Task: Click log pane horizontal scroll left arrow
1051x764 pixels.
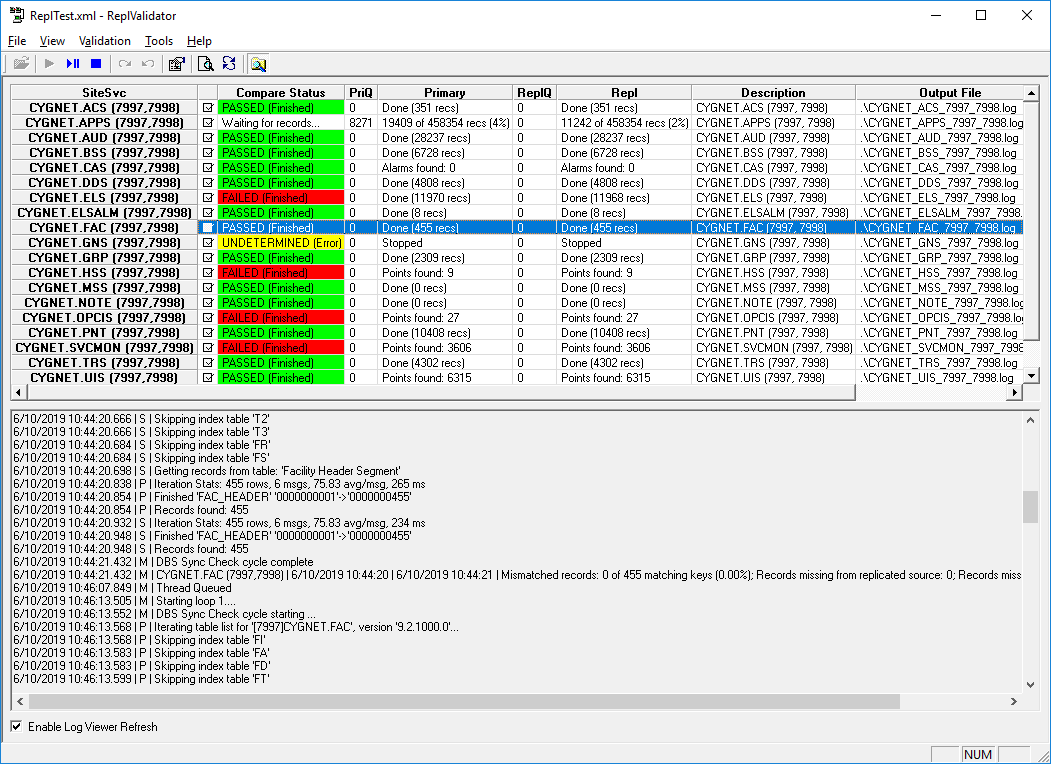Action: pyautogui.click(x=20, y=701)
